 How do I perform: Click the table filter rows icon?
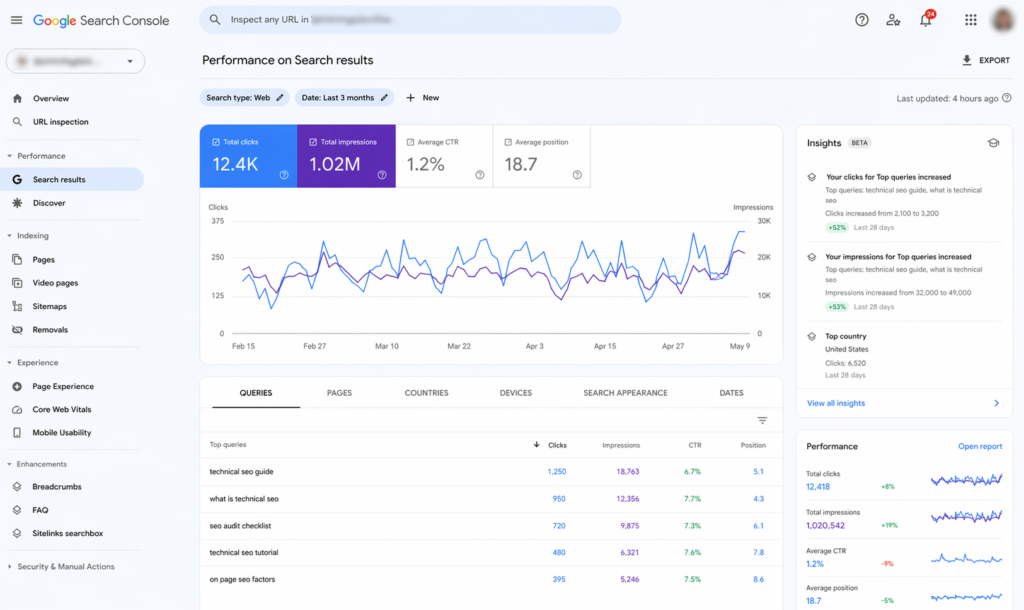(762, 421)
